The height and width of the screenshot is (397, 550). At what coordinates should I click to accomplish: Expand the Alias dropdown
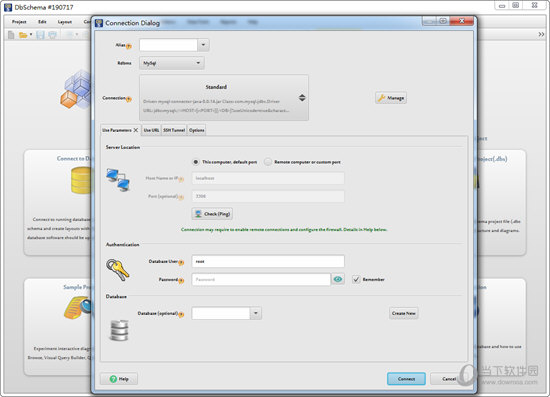click(x=203, y=45)
